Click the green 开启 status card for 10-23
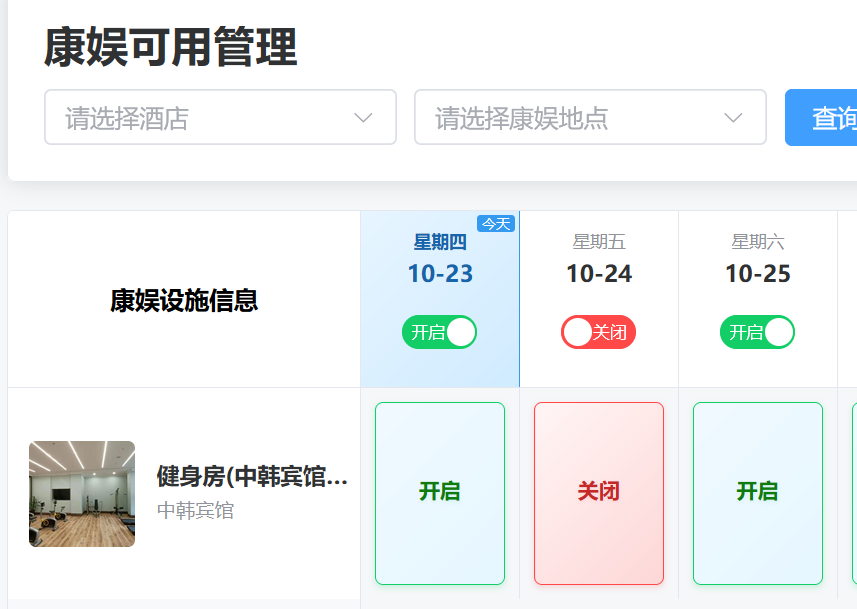857x609 pixels. point(440,492)
